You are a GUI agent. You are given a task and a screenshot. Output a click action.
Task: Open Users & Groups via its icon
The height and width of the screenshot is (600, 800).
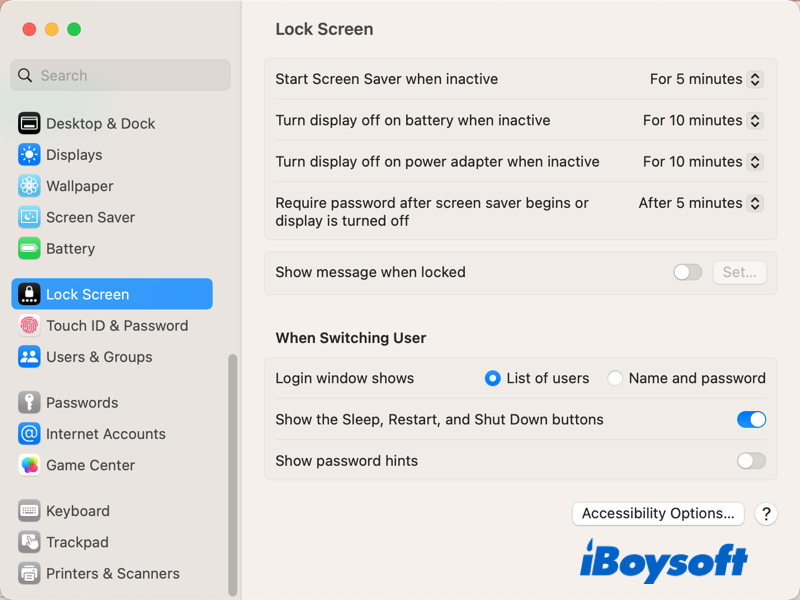pyautogui.click(x=28, y=357)
